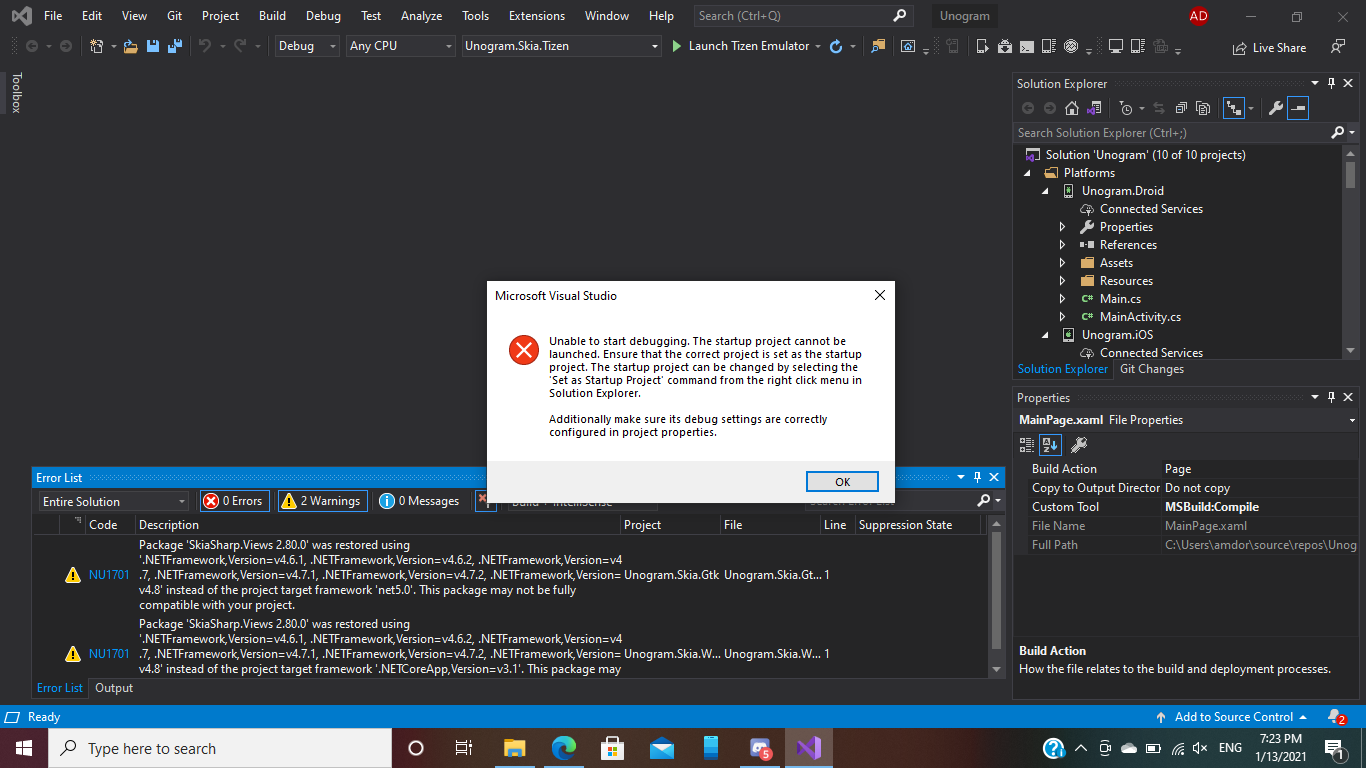
Task: Click the Categorized icon in Properties panel
Action: (1027, 444)
